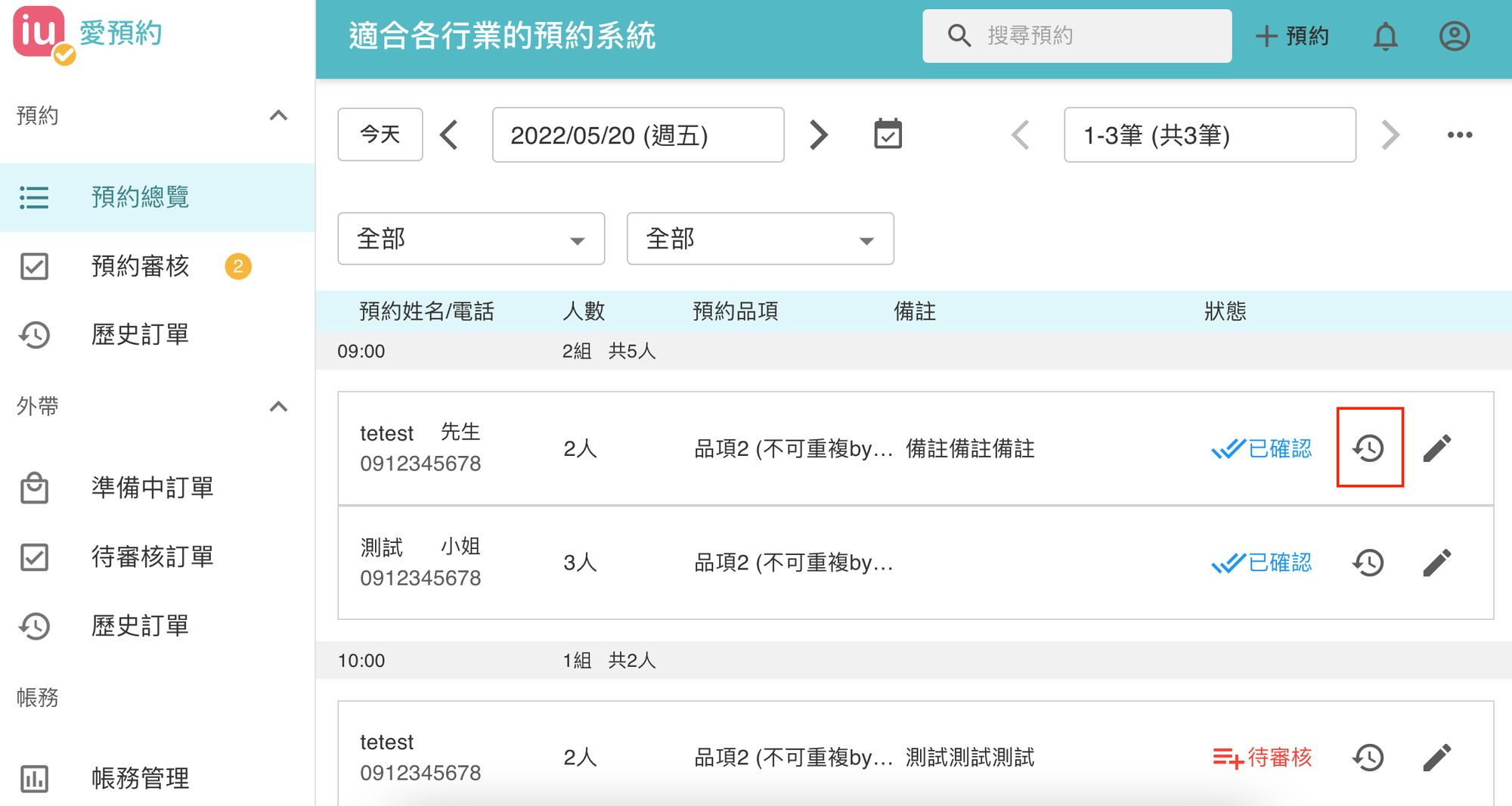View history for tetest 先生 booking
The width and height of the screenshot is (1512, 806).
[1369, 448]
